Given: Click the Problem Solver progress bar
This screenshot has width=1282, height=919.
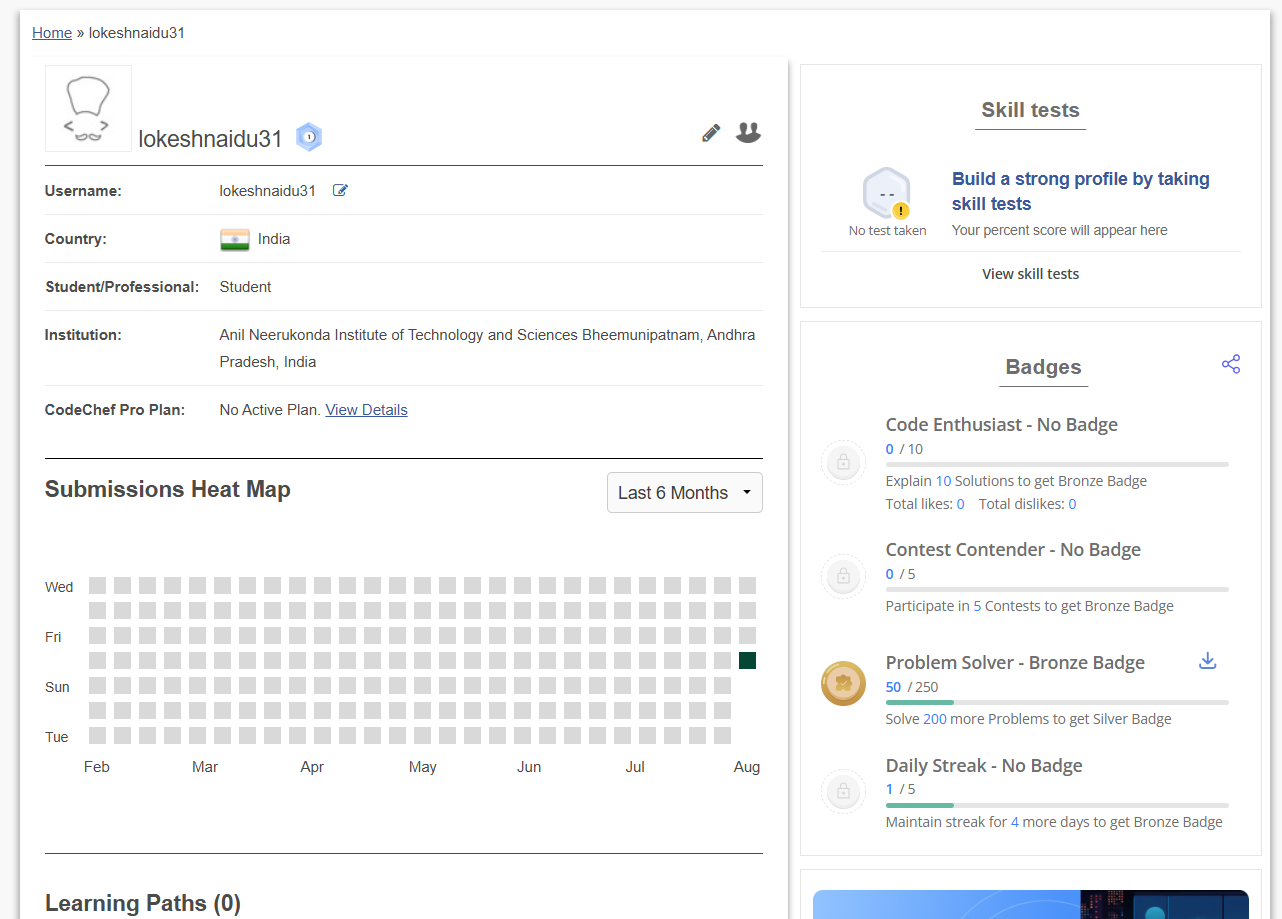Looking at the screenshot, I should pos(1057,702).
